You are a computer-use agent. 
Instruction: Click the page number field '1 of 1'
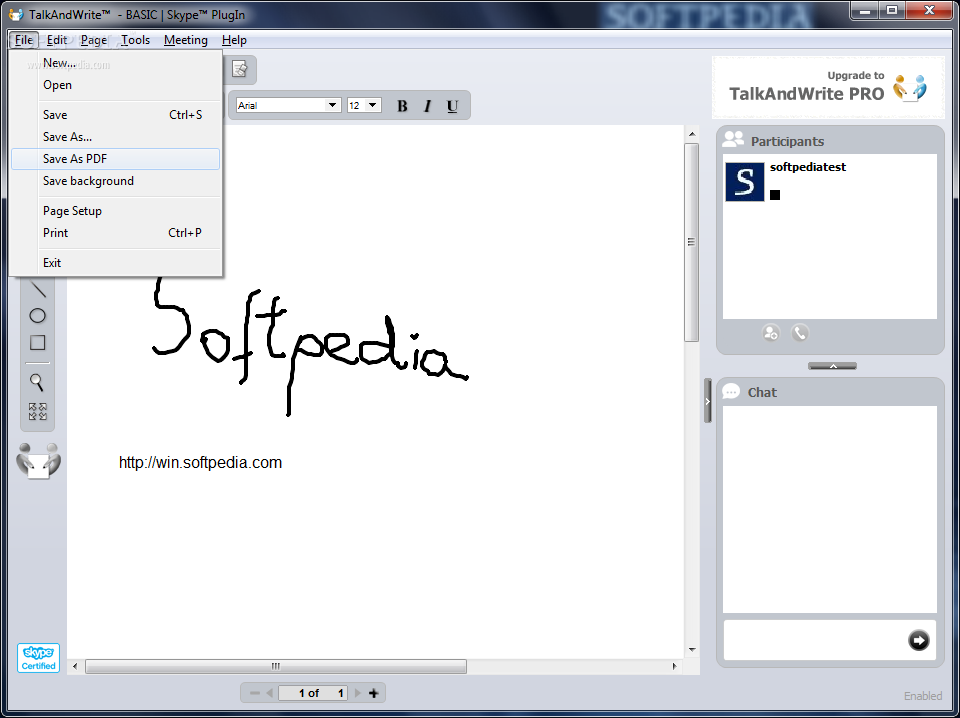pos(313,693)
